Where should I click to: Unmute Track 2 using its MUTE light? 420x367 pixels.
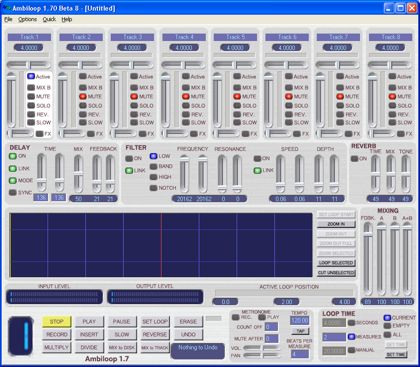(83, 96)
